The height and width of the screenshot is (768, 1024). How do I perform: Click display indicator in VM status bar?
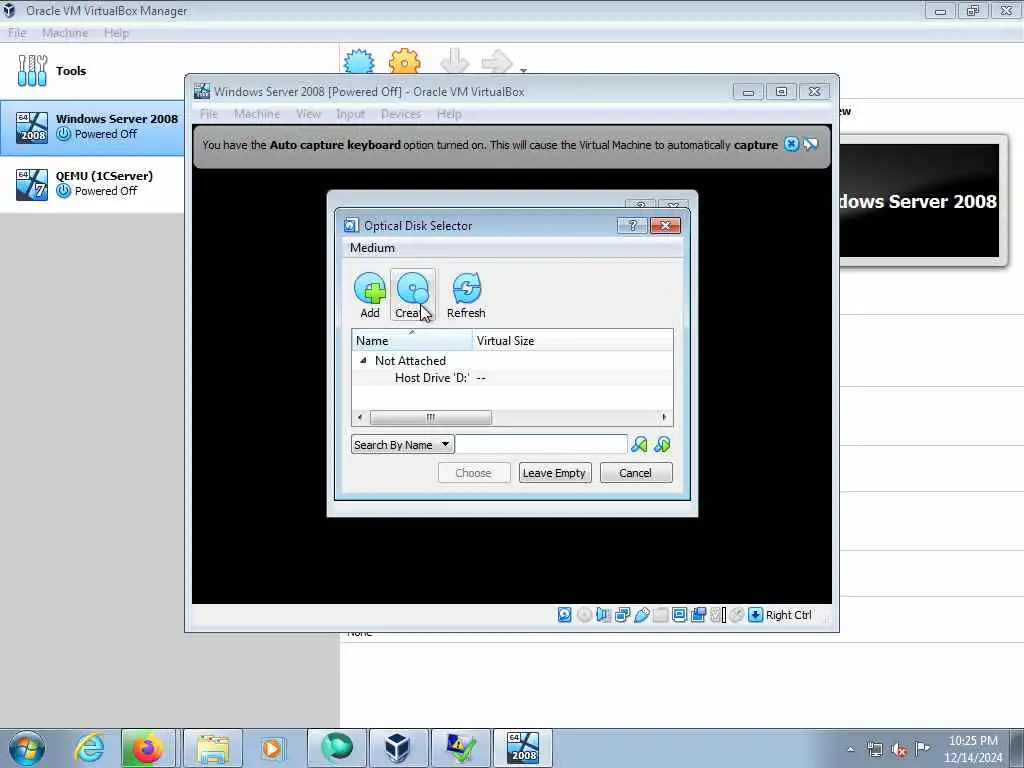pos(679,615)
